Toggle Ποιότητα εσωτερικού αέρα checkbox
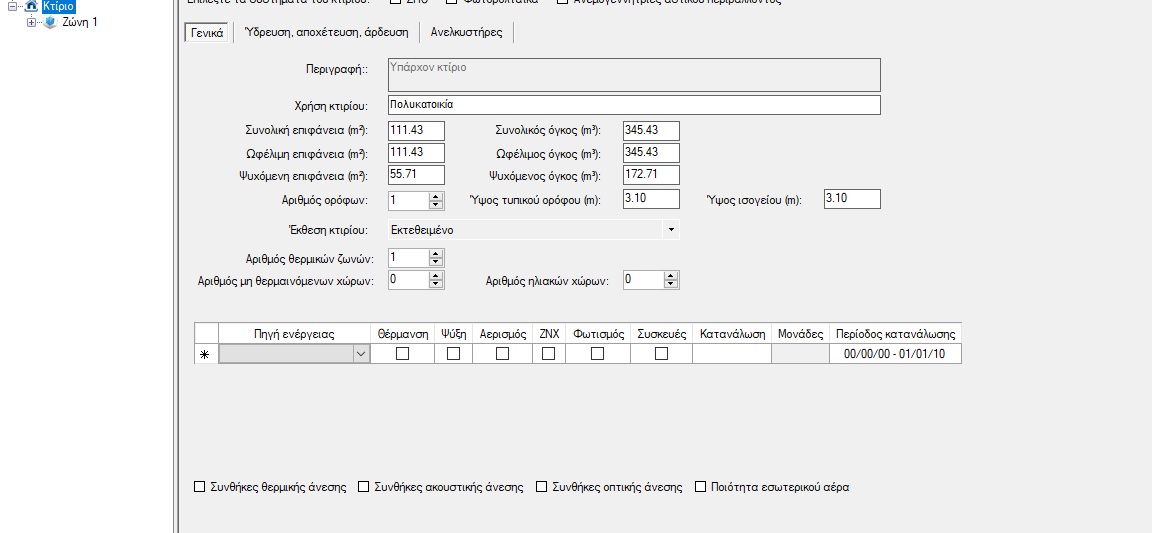 click(x=701, y=487)
